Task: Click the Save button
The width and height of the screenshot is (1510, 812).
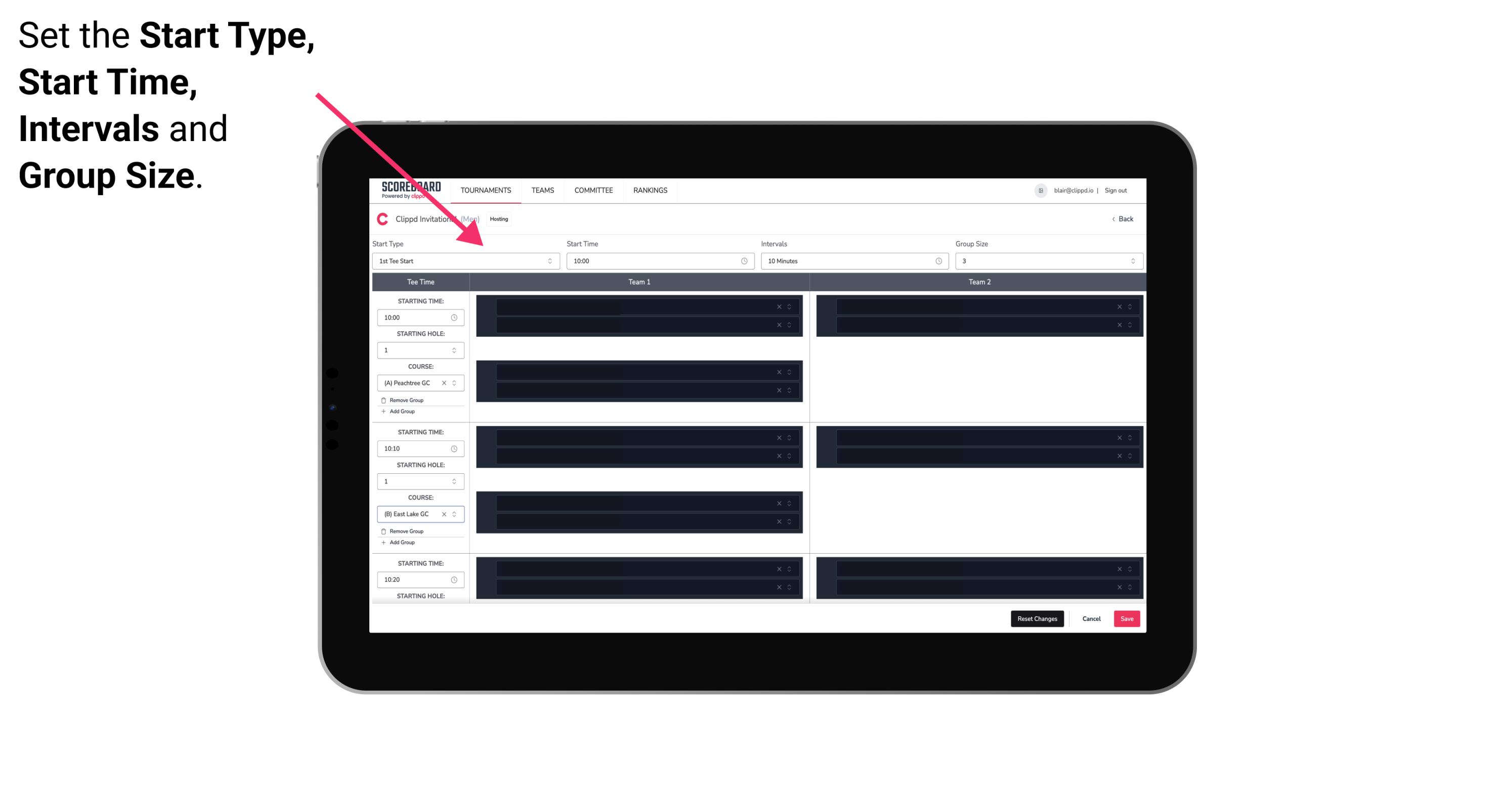Action: (x=1127, y=618)
